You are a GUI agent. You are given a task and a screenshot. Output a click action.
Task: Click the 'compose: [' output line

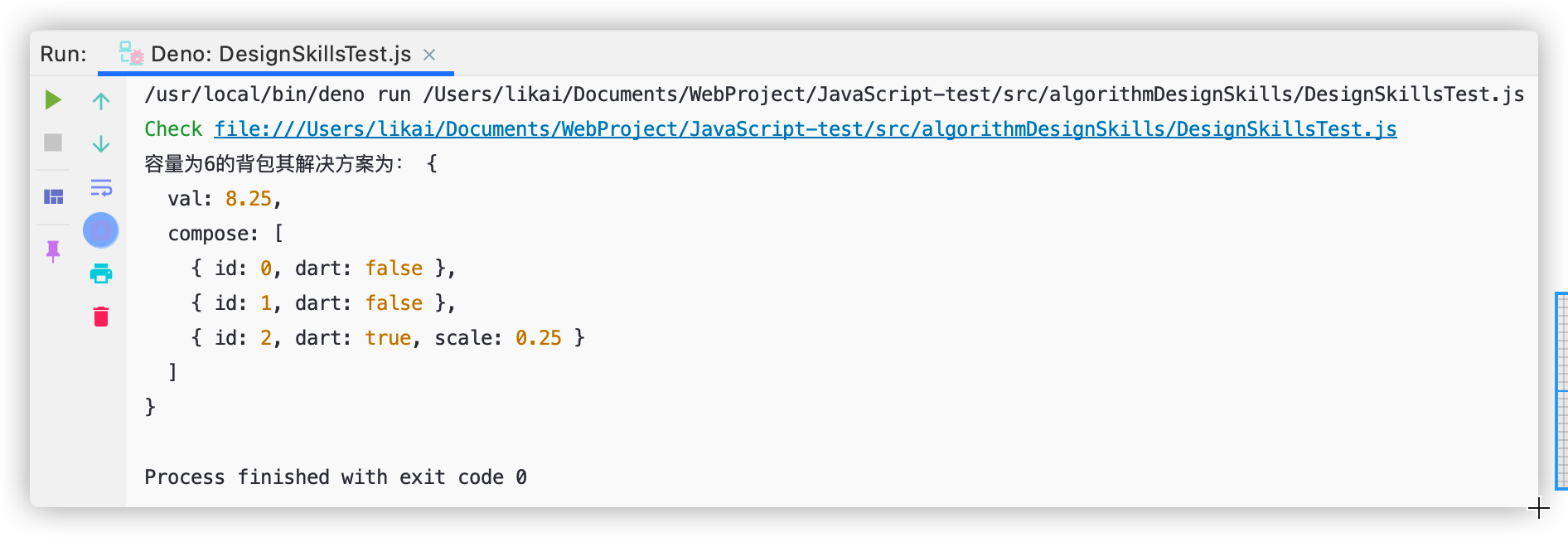[225, 234]
